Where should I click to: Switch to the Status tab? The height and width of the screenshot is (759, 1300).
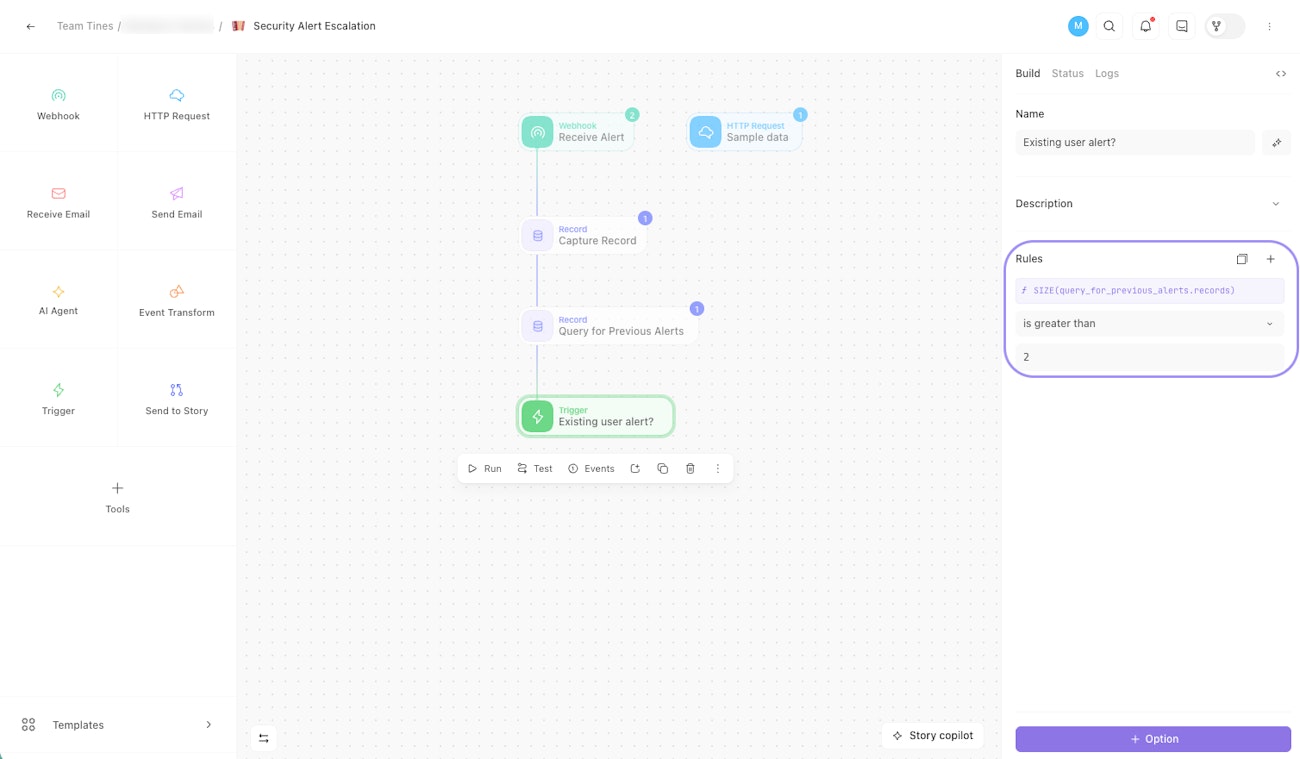(1067, 74)
